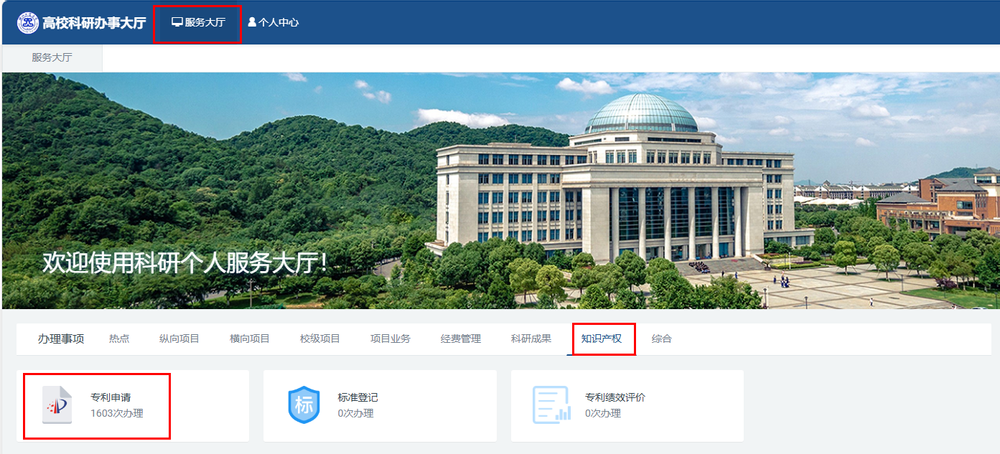Screen dimensions: 1000x454
Task: Click the monitor icon beside 服务大厅
Action: point(177,22)
